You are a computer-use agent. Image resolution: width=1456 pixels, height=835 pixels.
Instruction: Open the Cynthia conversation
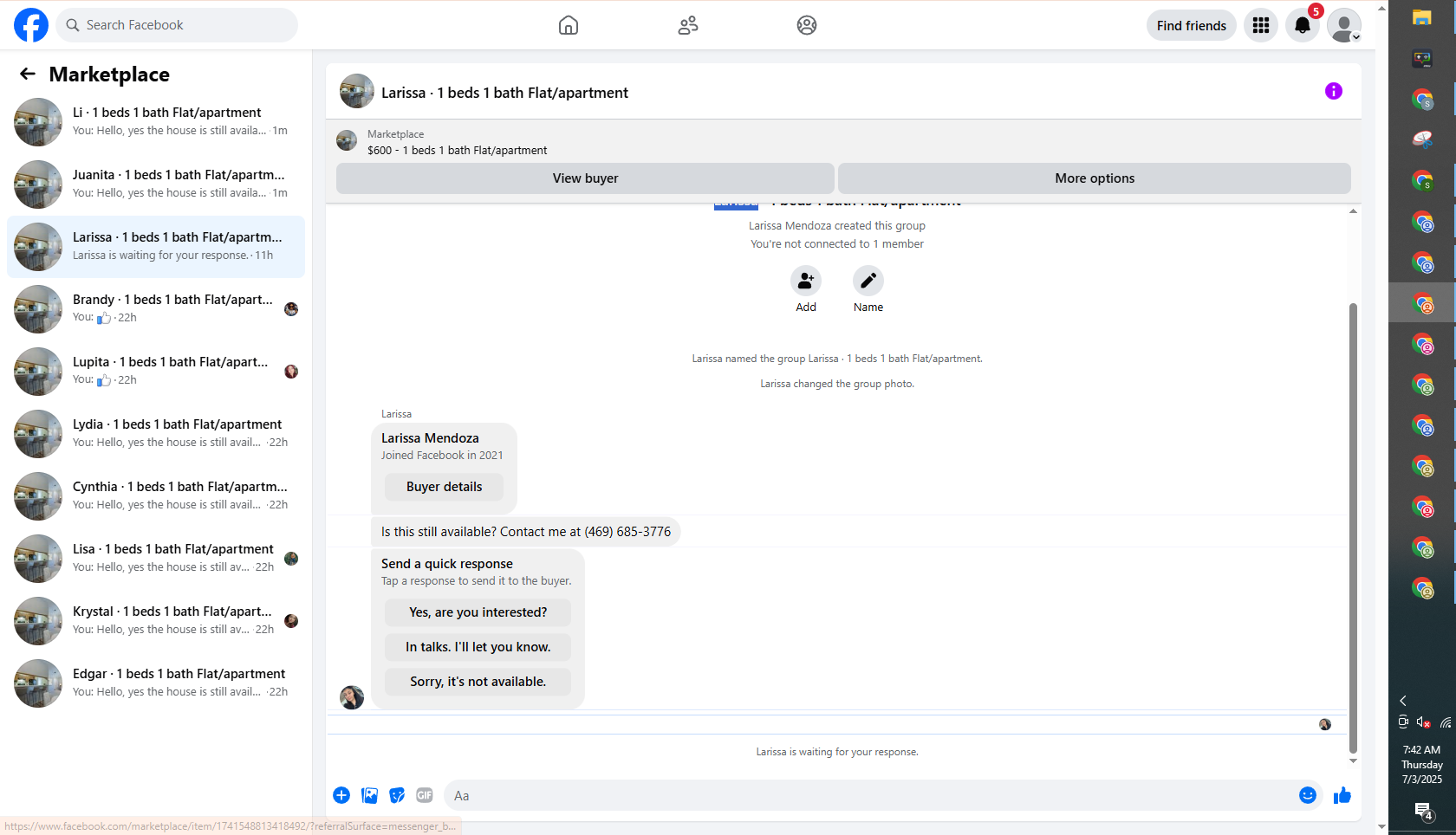click(156, 496)
